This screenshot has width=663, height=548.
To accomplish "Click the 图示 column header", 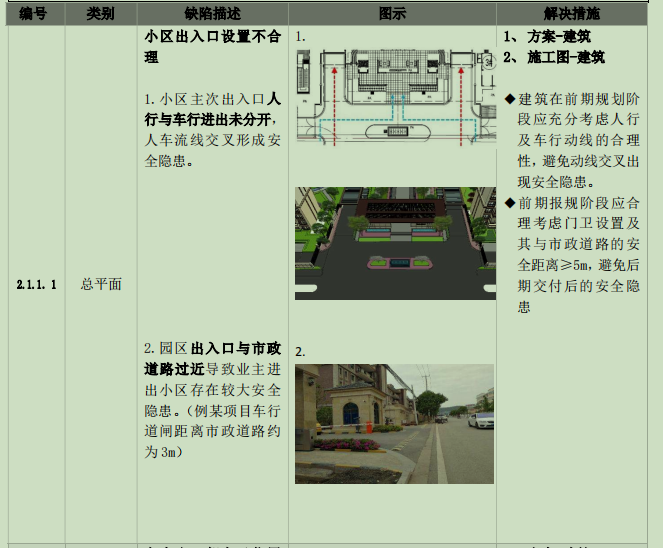I will pyautogui.click(x=392, y=13).
